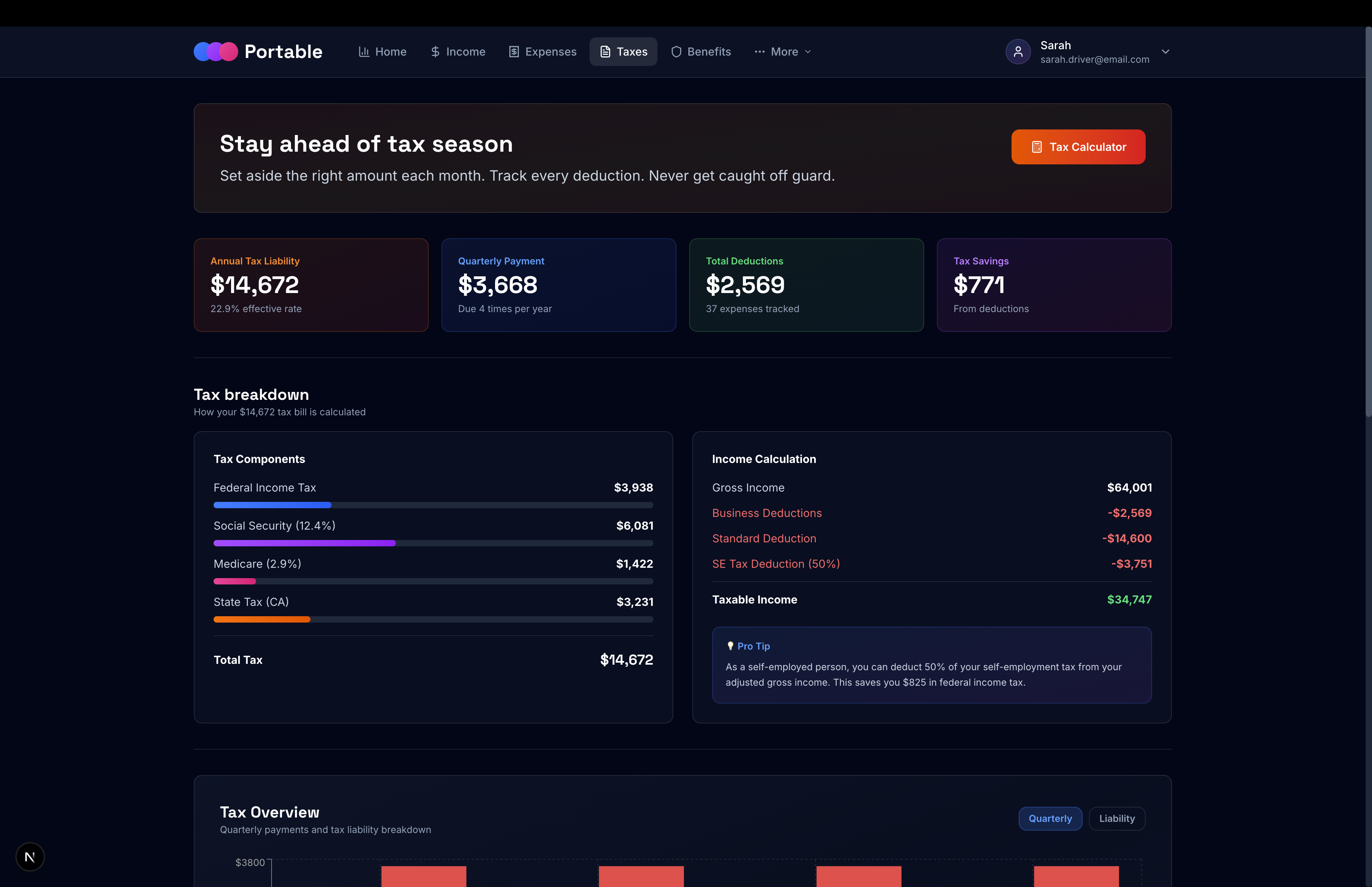This screenshot has width=1372, height=887.
Task: Click the Portable brand name link
Action: click(x=283, y=52)
